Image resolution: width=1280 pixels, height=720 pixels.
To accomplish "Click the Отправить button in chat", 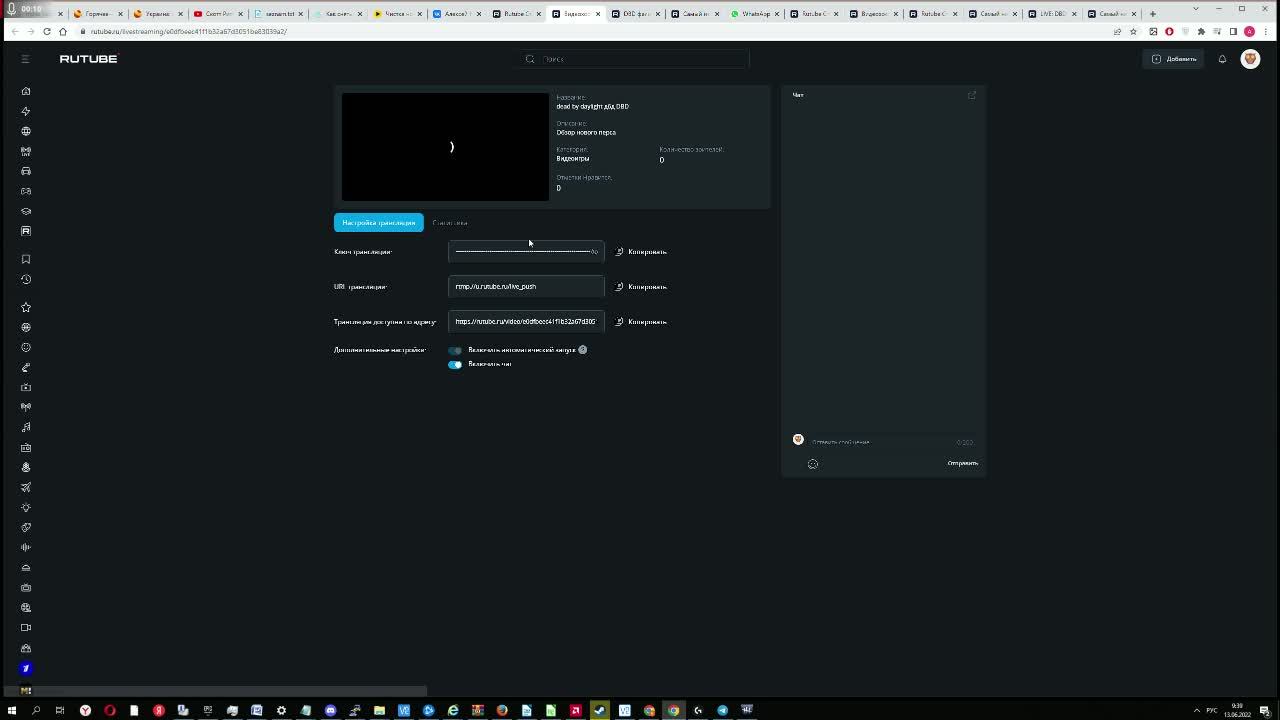I will coord(963,463).
